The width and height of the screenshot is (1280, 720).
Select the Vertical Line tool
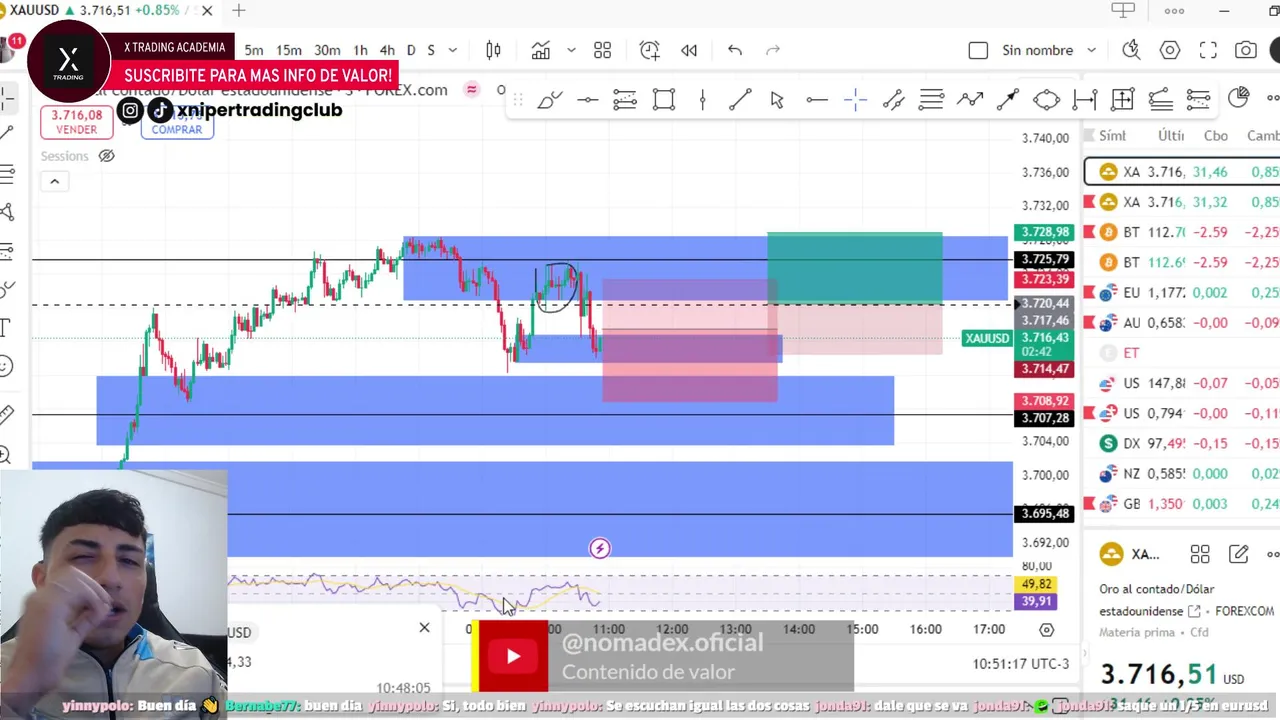702,99
